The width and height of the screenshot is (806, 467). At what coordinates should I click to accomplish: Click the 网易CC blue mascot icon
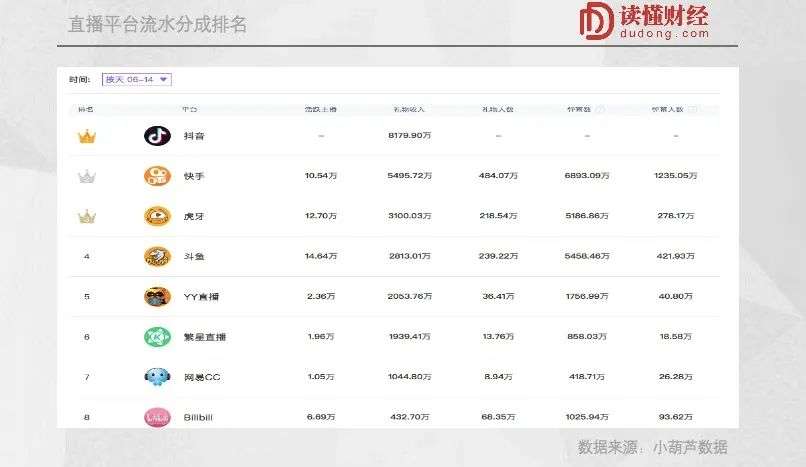[157, 377]
